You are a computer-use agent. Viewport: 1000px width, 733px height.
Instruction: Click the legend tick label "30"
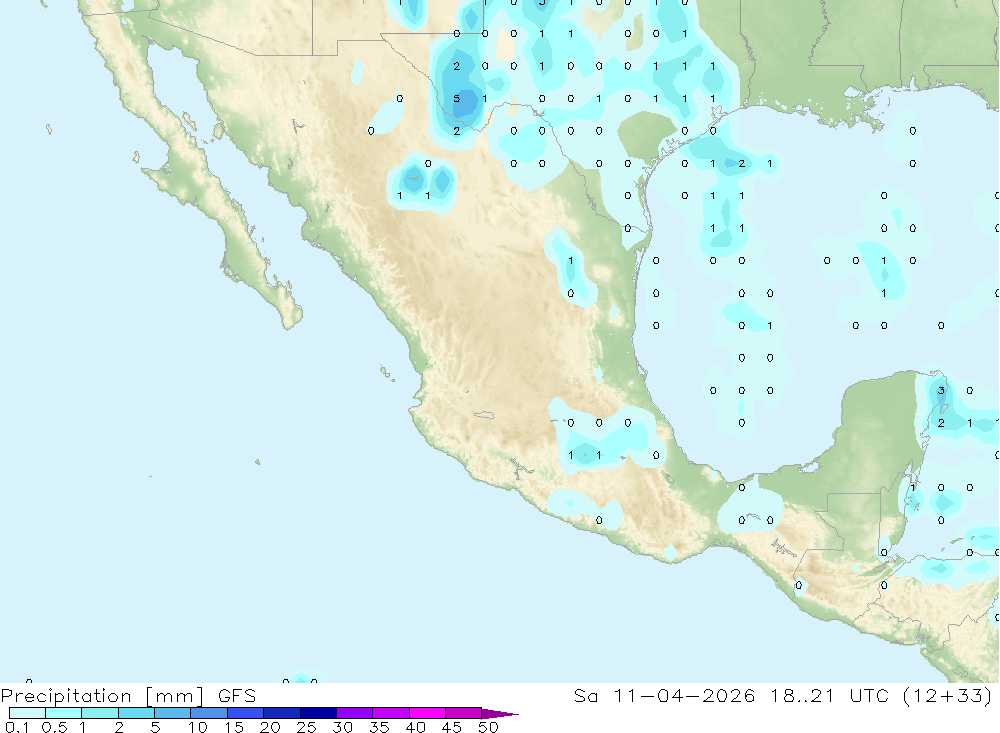coord(343,727)
